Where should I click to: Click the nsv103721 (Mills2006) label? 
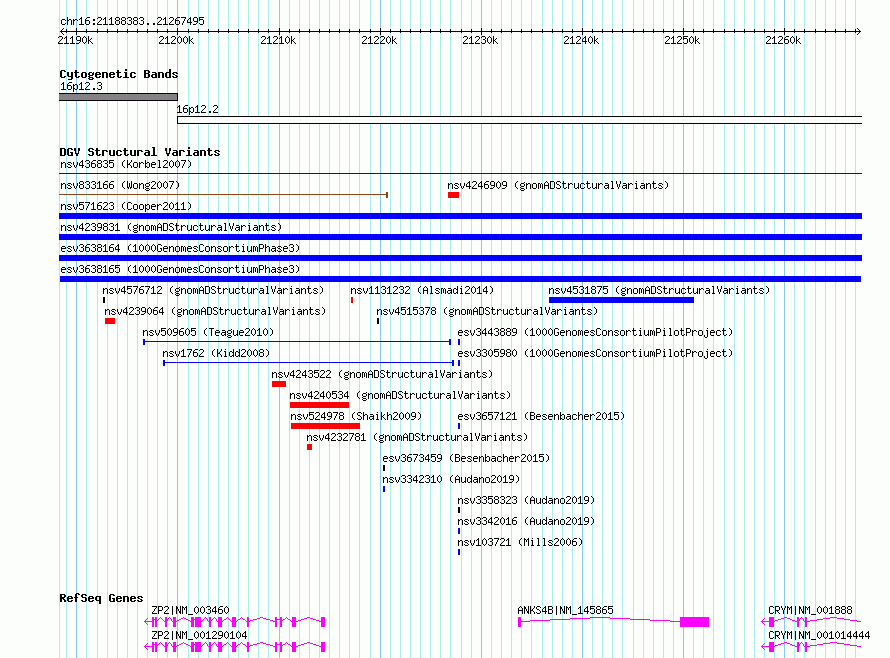[x=520, y=542]
